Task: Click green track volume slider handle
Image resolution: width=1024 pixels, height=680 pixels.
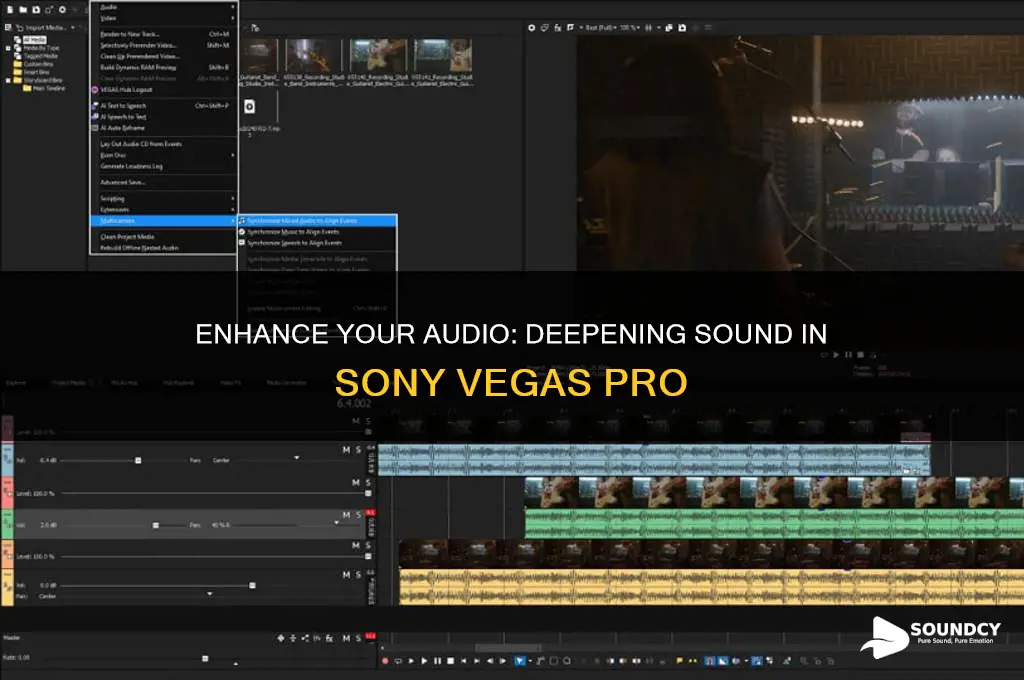Action: [155, 525]
